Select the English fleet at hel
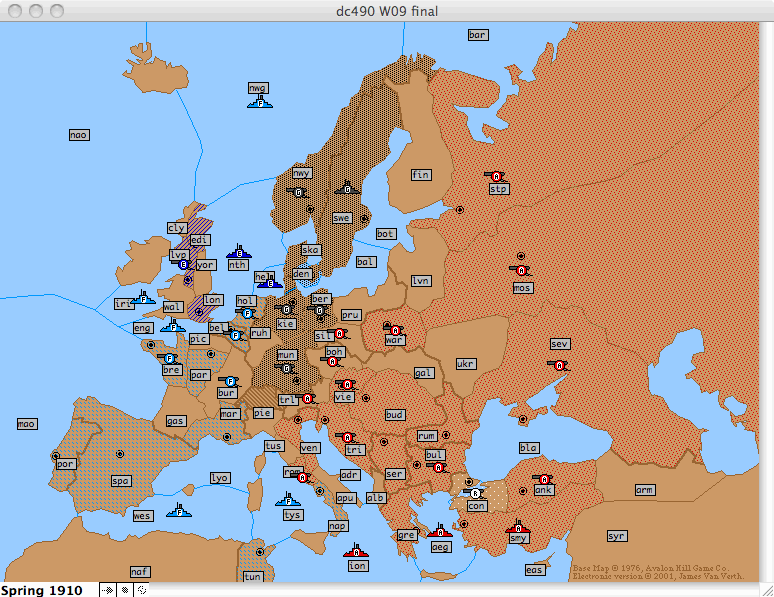This screenshot has width=774, height=597. coord(270,283)
